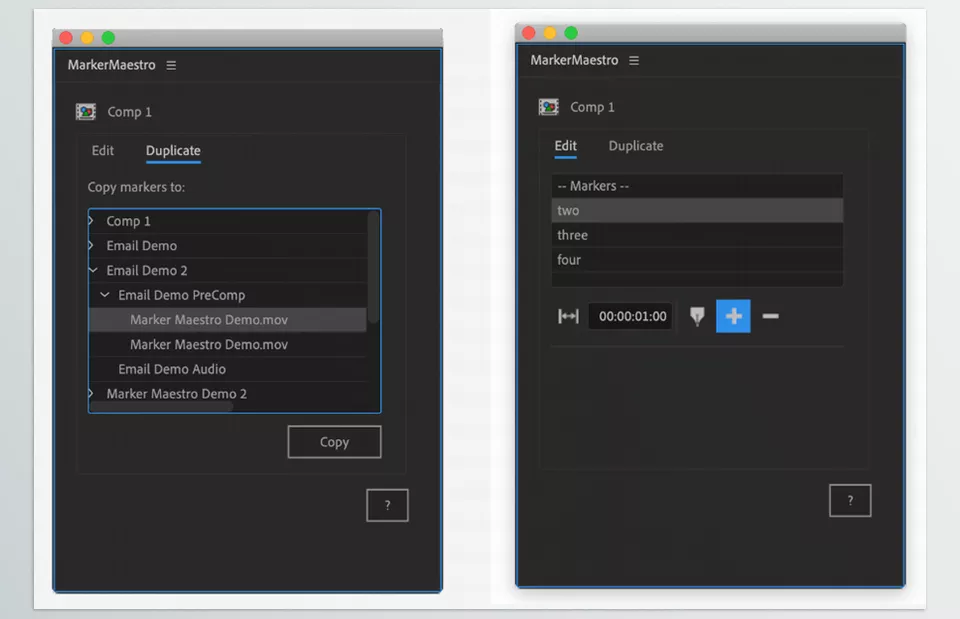960x619 pixels.
Task: Select marker 'four' in the list
Action: pyautogui.click(x=697, y=260)
